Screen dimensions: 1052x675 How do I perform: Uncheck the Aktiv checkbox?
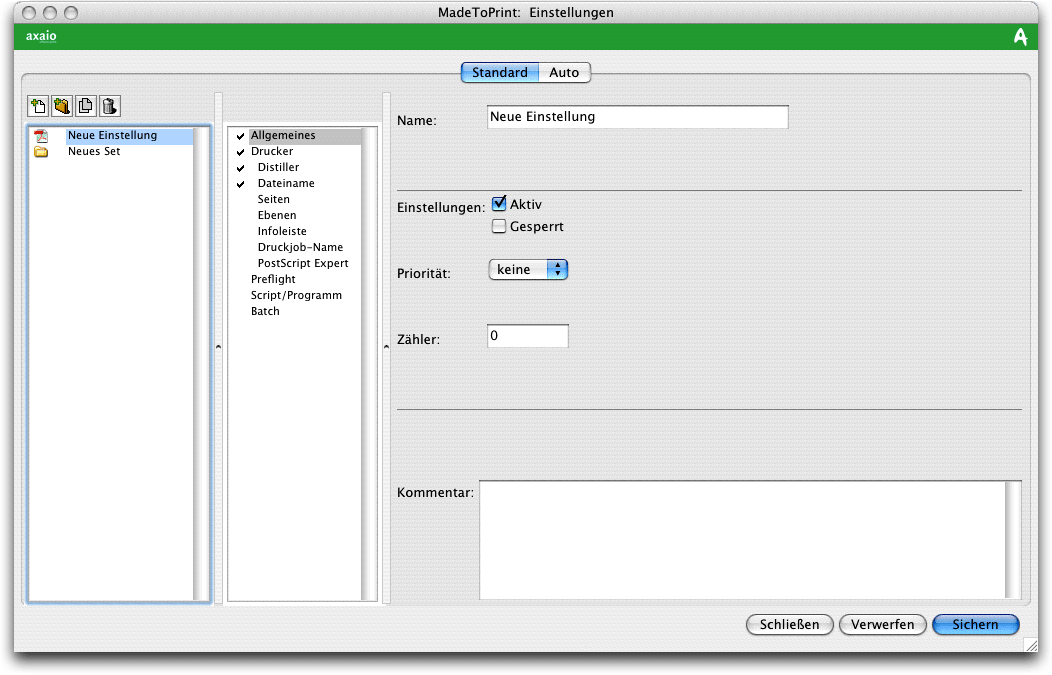pyautogui.click(x=498, y=203)
